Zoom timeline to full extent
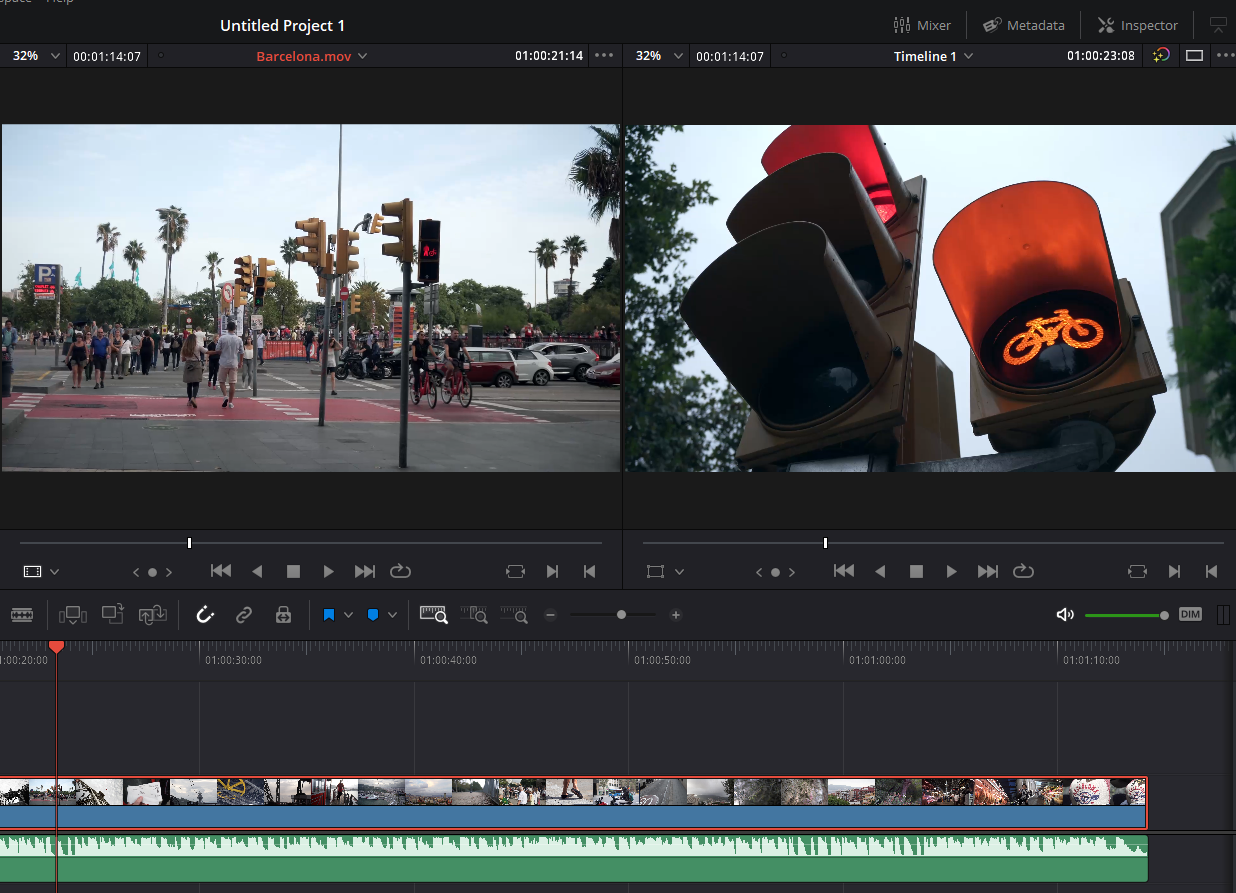This screenshot has height=893, width=1236. point(434,615)
